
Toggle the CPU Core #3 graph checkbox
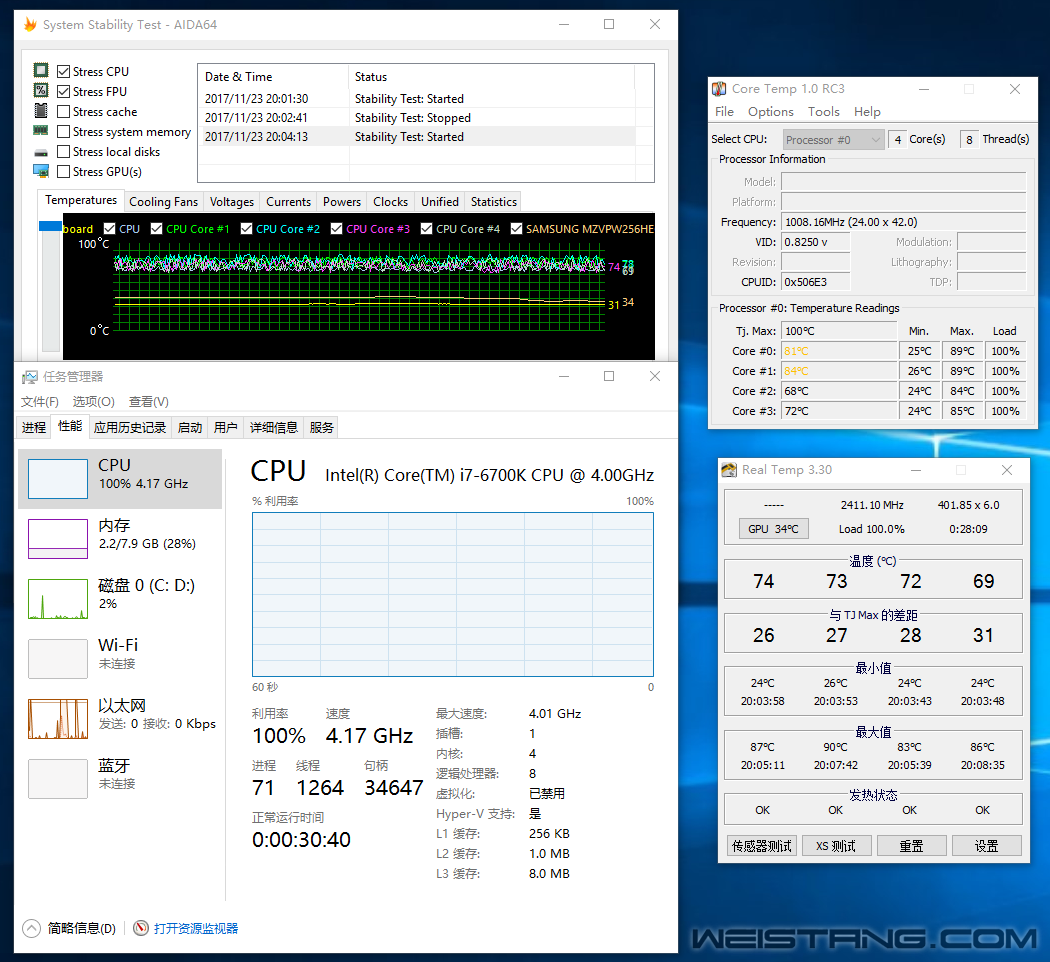coord(337,228)
